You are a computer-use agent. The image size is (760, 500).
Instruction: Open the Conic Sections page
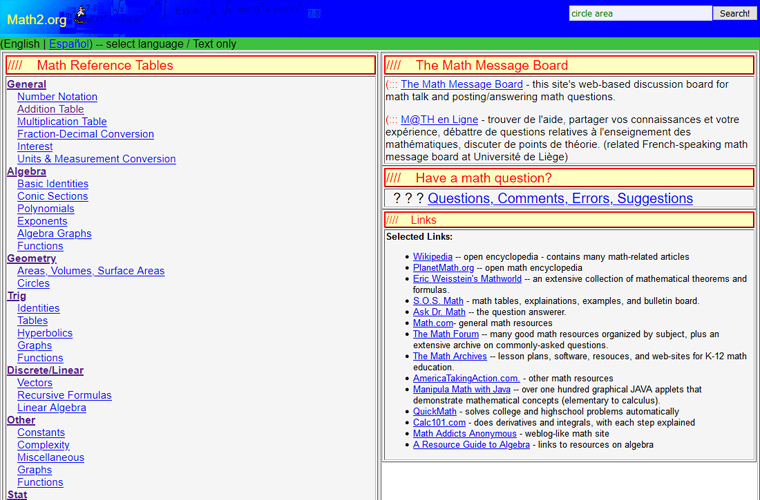point(53,196)
